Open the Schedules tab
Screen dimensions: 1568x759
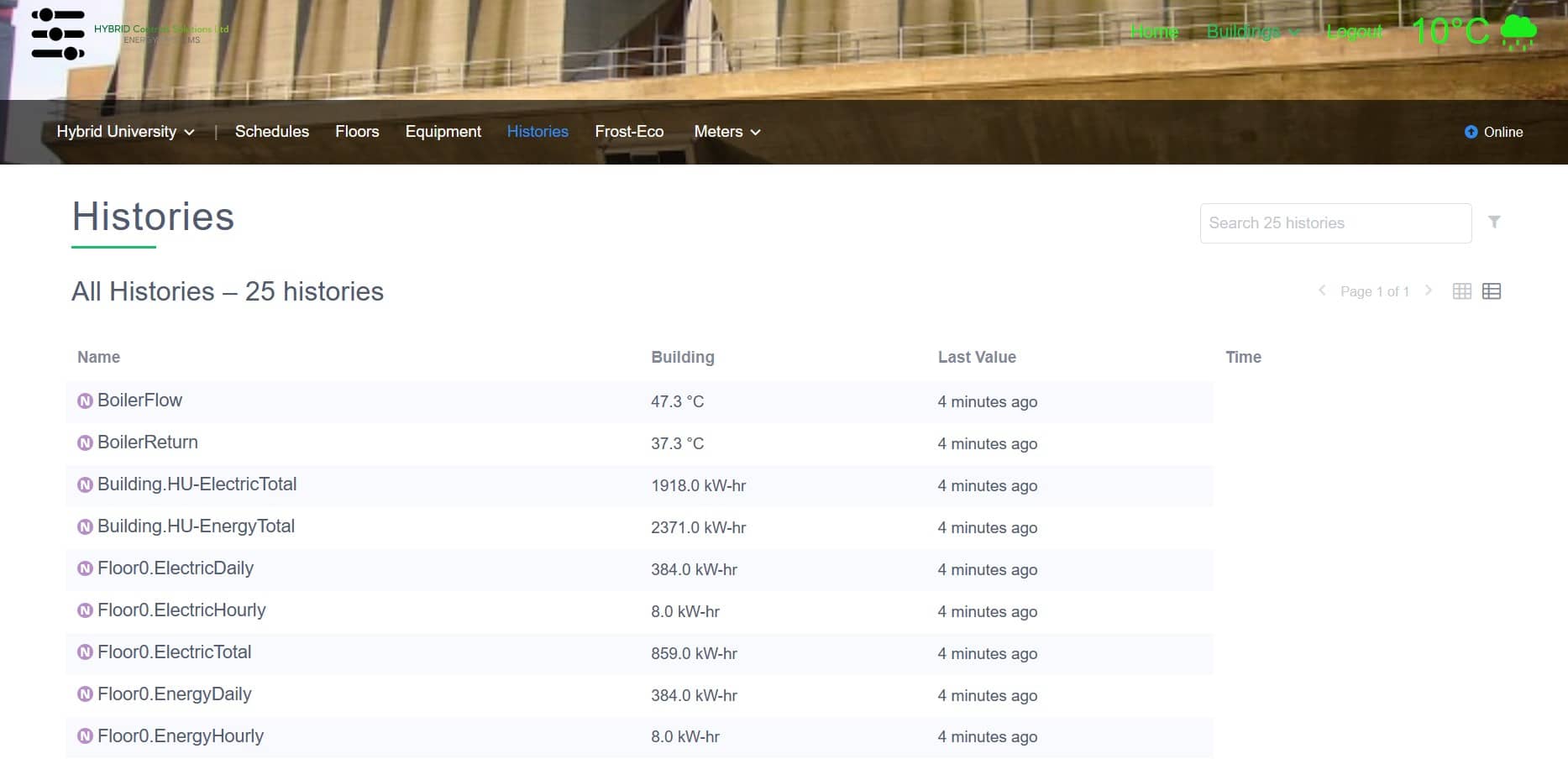[x=271, y=132]
